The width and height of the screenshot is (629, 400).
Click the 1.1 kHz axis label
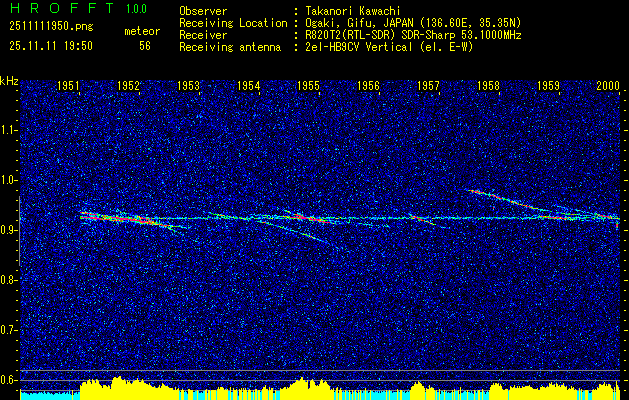pyautogui.click(x=8, y=130)
